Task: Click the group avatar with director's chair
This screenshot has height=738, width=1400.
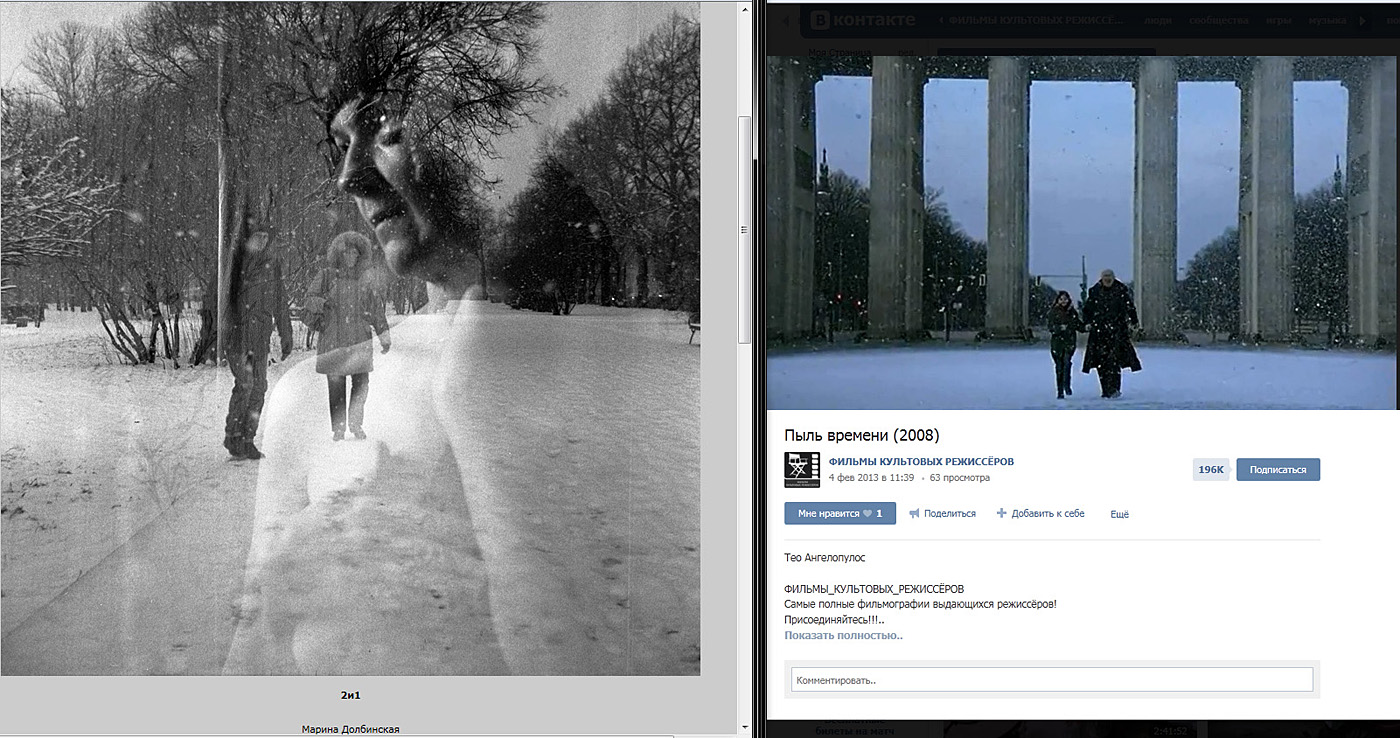Action: coord(801,469)
